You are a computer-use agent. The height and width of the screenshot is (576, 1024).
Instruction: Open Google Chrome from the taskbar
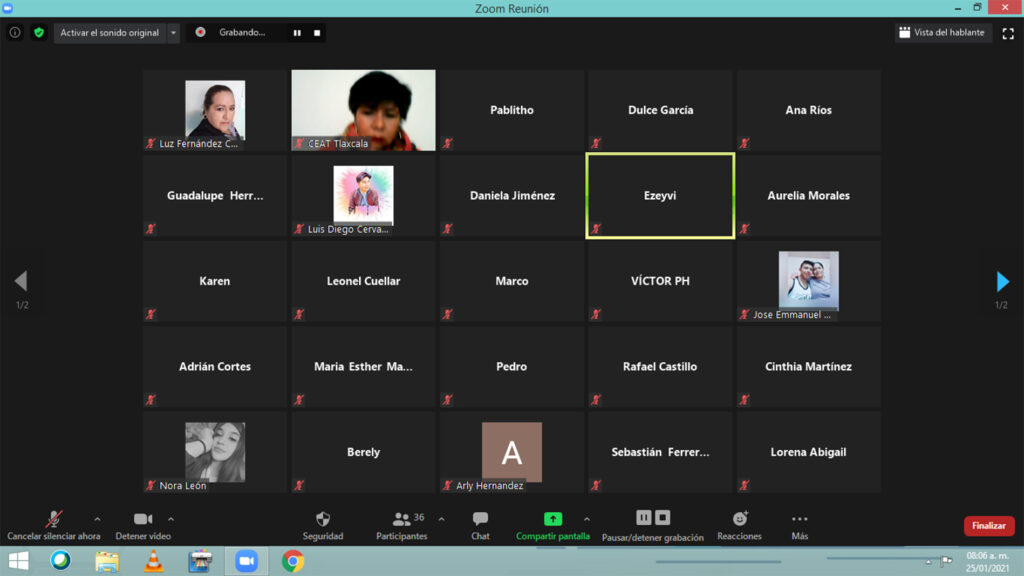(x=292, y=561)
